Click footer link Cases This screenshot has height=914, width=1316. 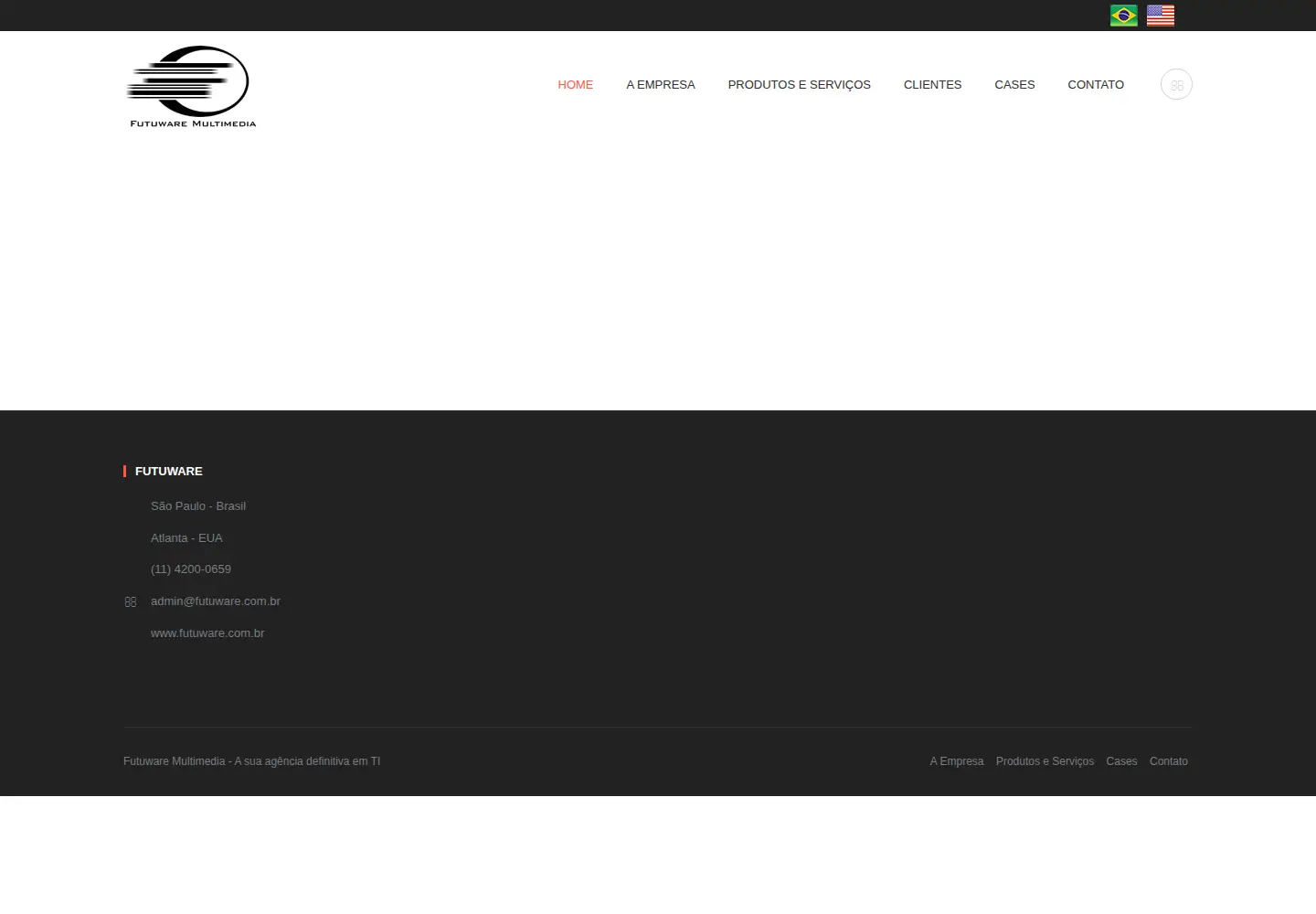pyautogui.click(x=1121, y=761)
